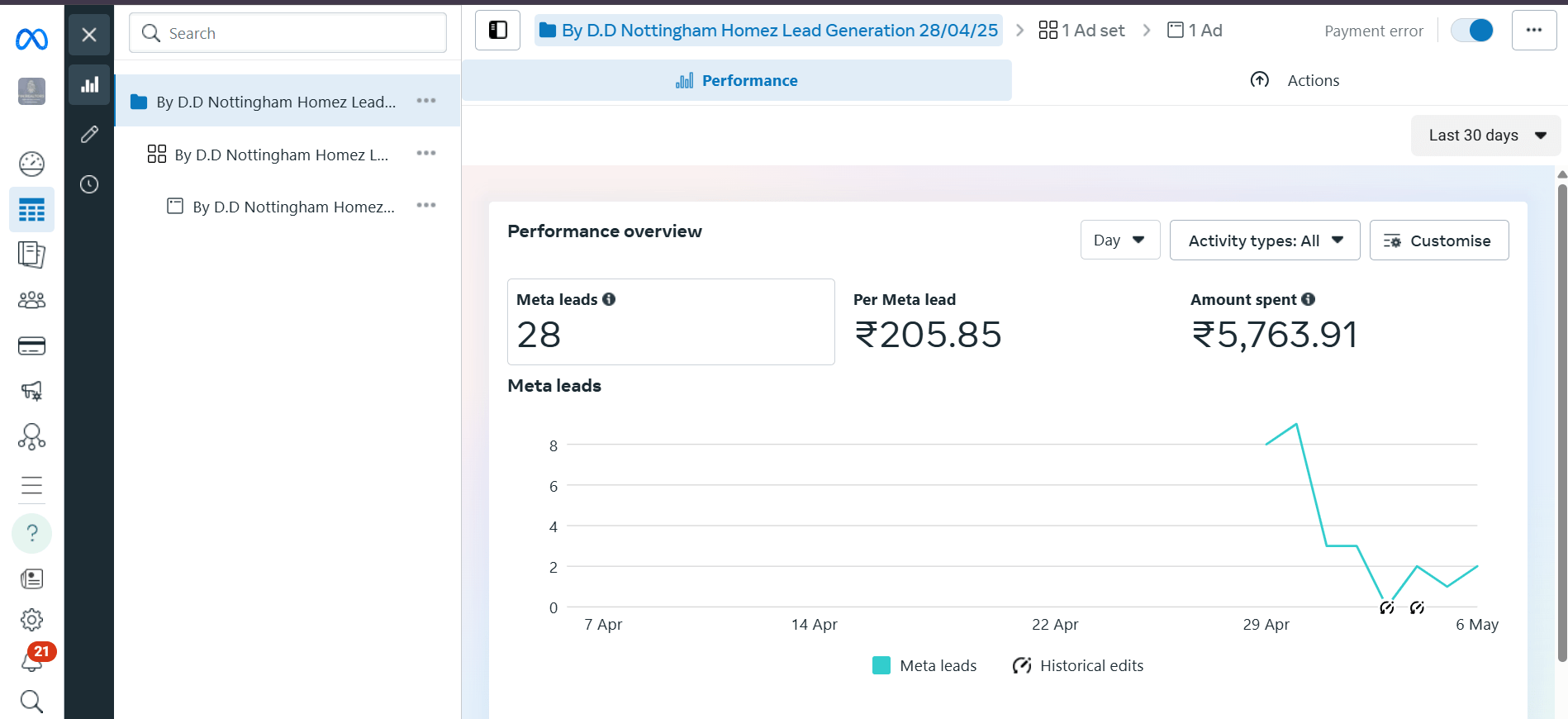Screen dimensions: 1568x719
Task: Toggle the side panel layout button
Action: (x=498, y=31)
